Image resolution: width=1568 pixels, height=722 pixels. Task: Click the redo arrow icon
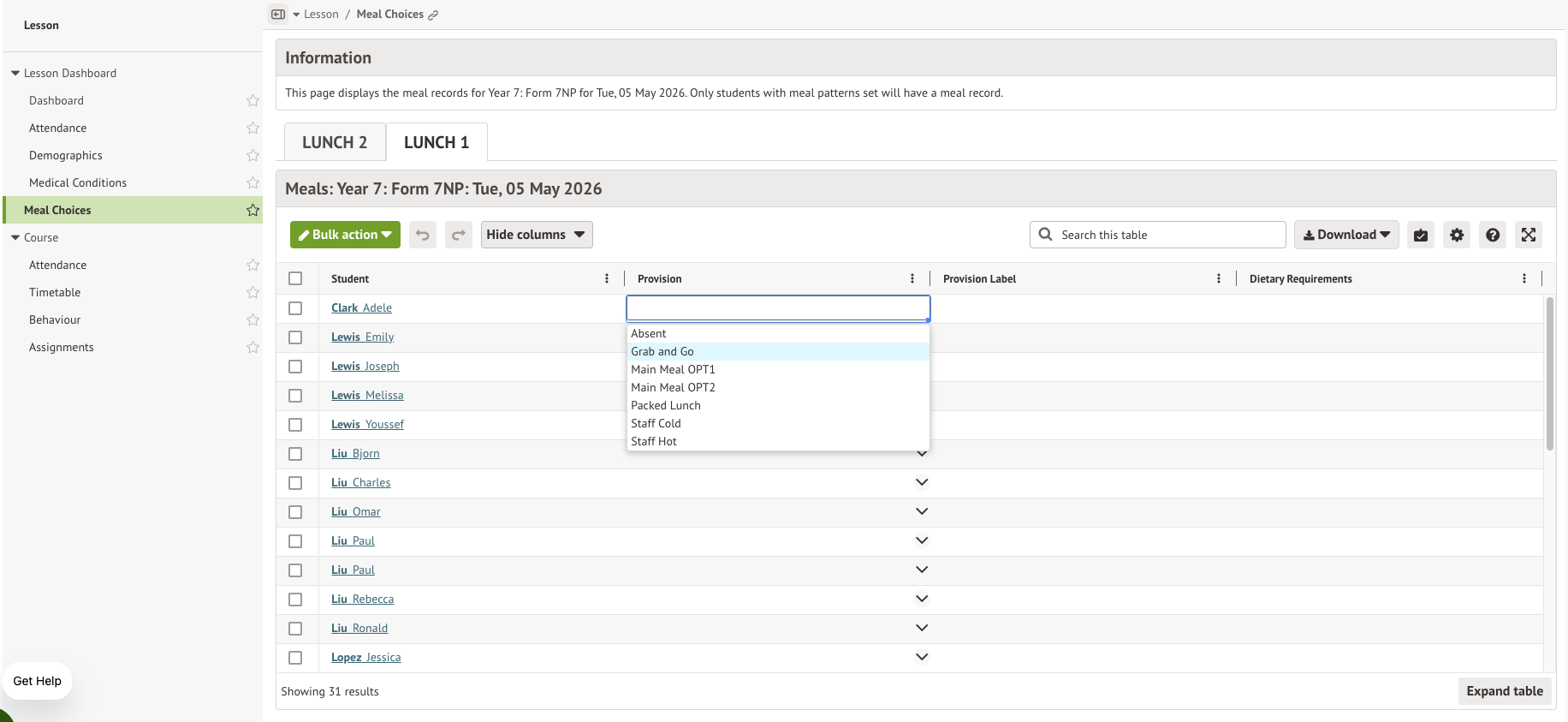pyautogui.click(x=459, y=235)
